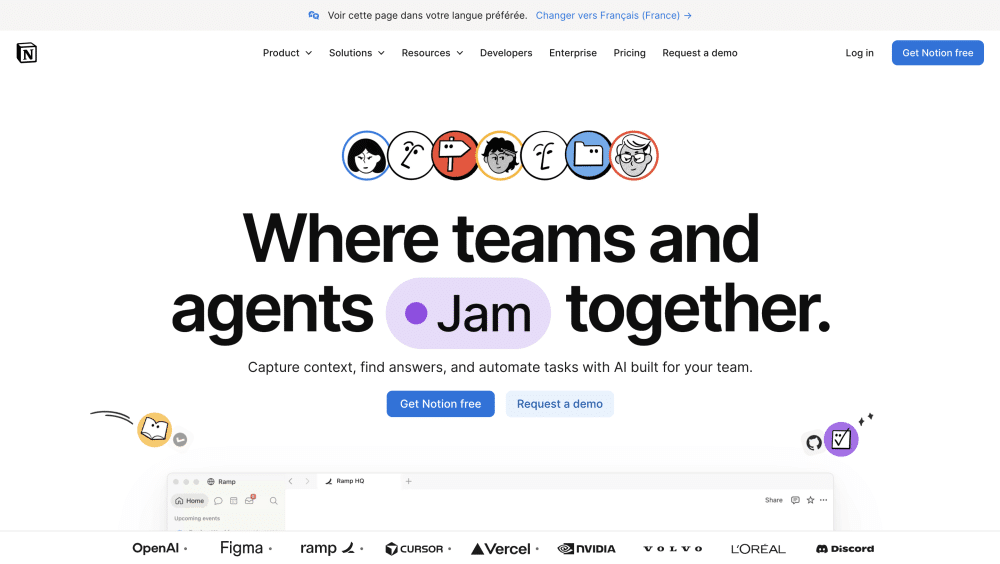The width and height of the screenshot is (1000, 564).
Task: Click the red signpost avatar icon
Action: pyautogui.click(x=454, y=156)
